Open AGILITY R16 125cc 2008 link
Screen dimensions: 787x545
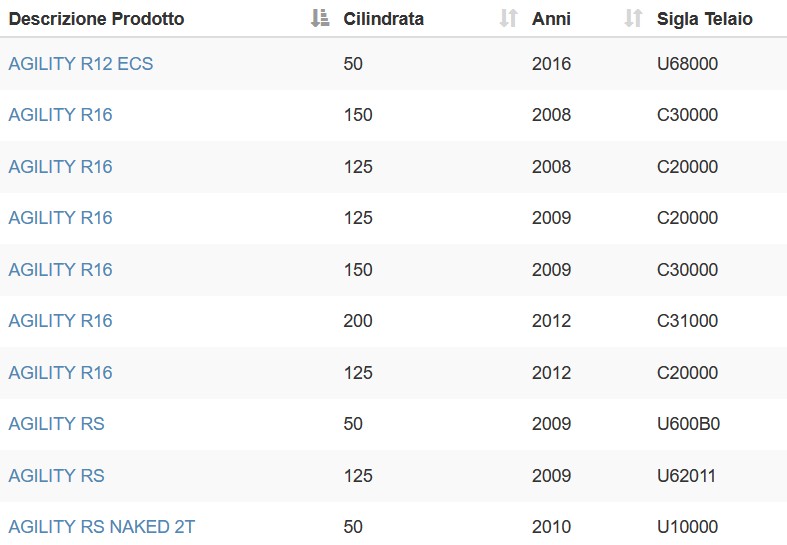click(60, 167)
